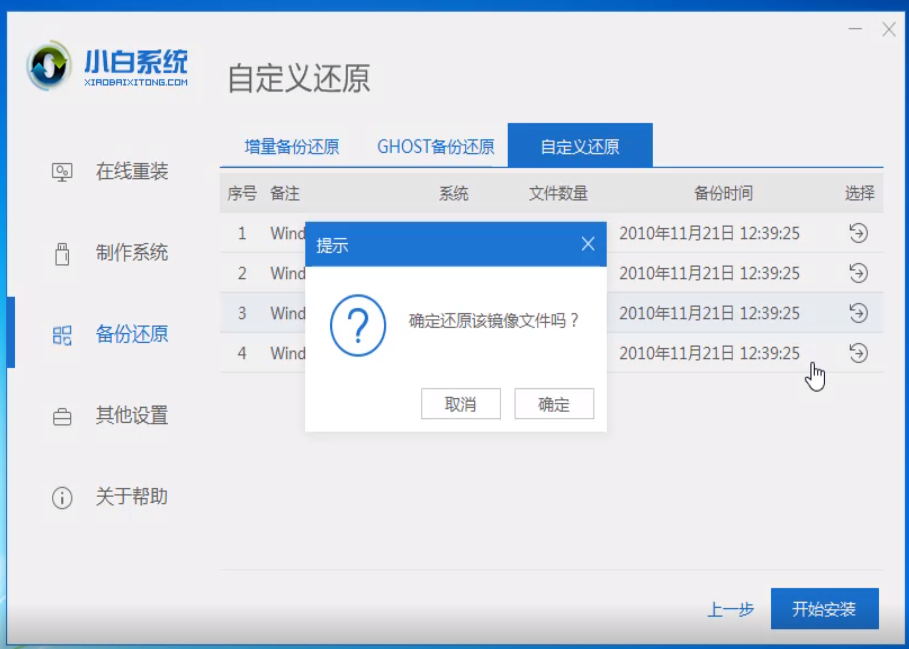Click the 其他设置 briefcase icon
The width and height of the screenshot is (909, 649).
tap(62, 416)
